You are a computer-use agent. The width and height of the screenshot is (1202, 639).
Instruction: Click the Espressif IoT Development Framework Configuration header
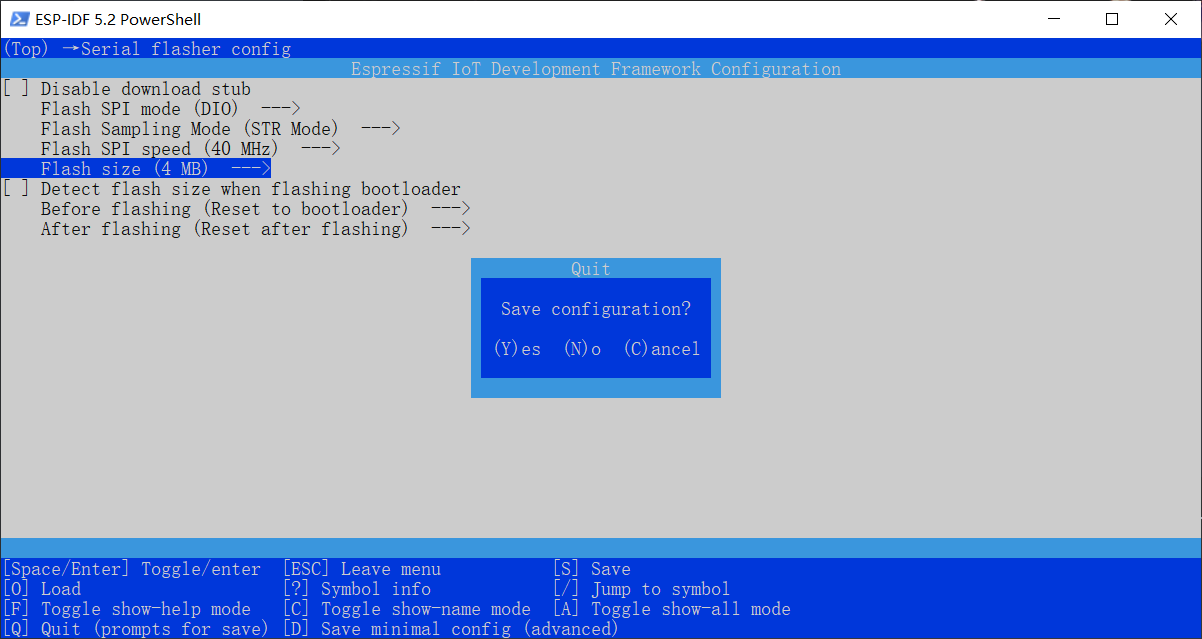pyautogui.click(x=596, y=69)
